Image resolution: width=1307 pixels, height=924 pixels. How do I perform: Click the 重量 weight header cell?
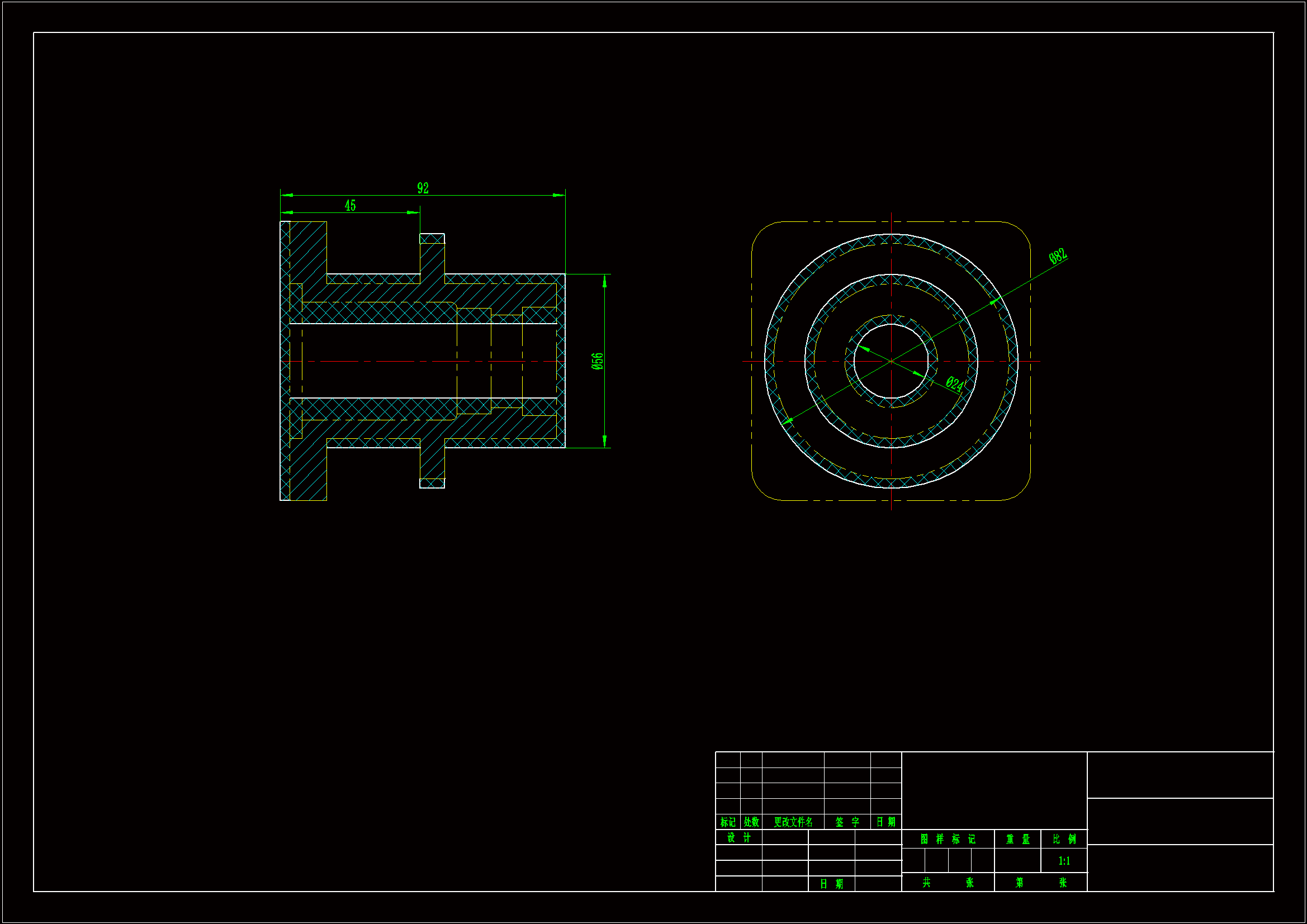[x=1018, y=839]
